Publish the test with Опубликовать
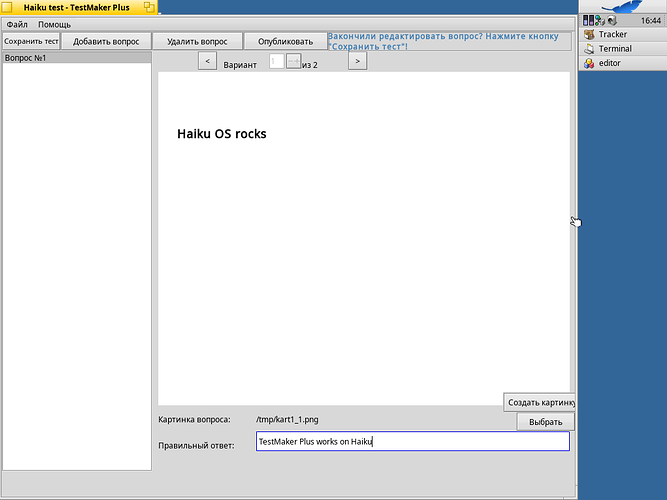The image size is (667, 500). click(x=285, y=41)
